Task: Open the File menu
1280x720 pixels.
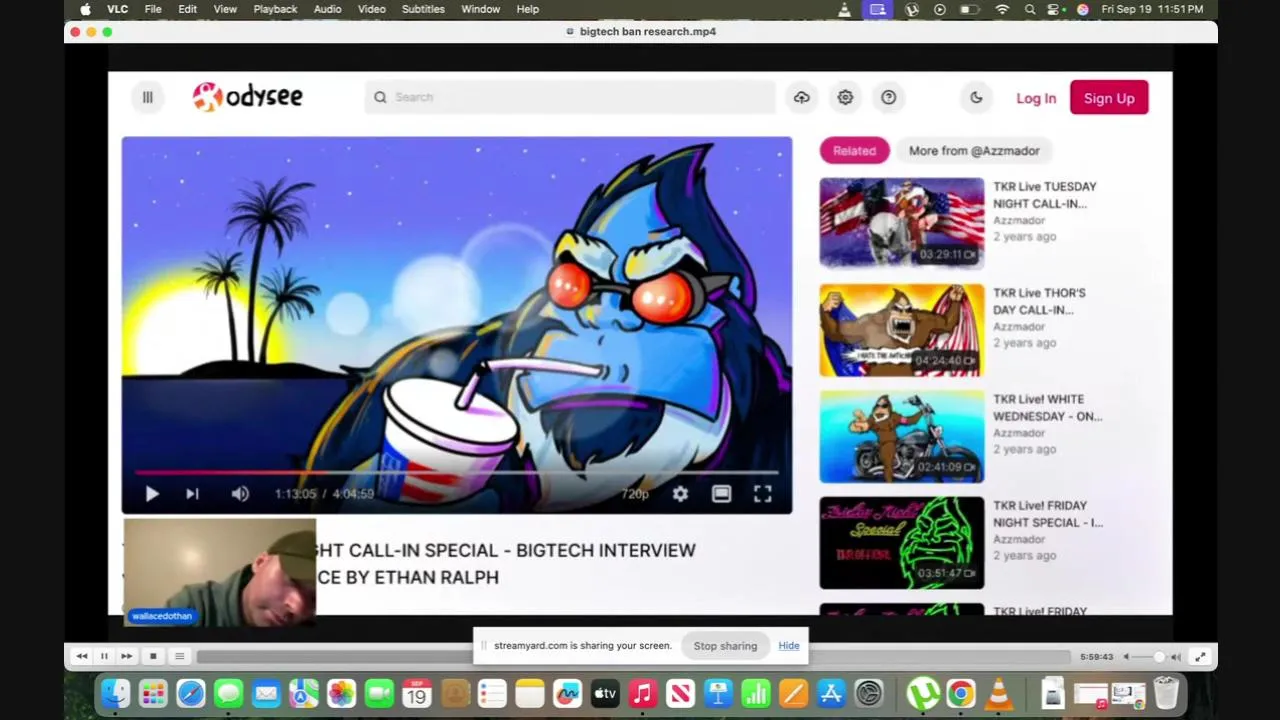Action: pyautogui.click(x=153, y=9)
